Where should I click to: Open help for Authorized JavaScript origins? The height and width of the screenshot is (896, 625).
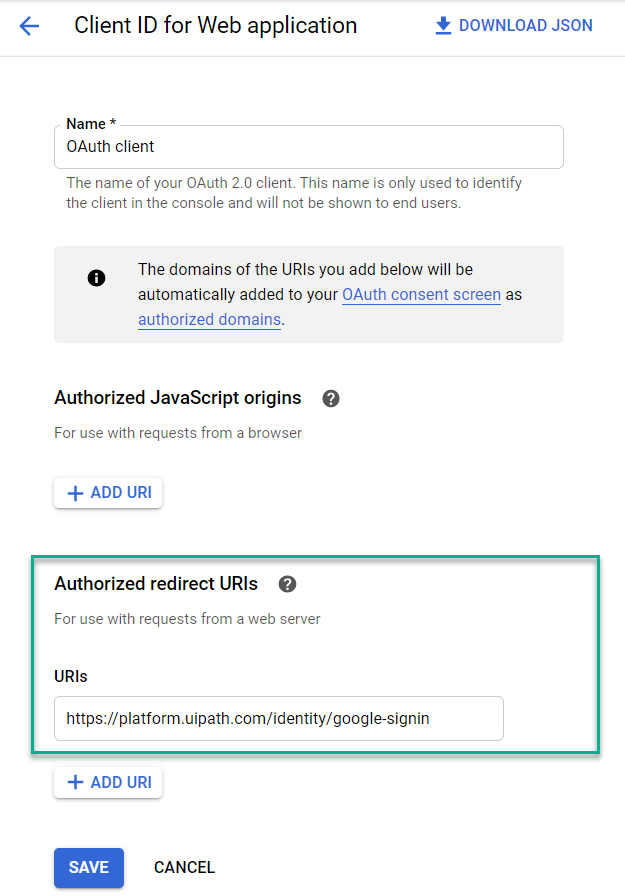tap(330, 398)
